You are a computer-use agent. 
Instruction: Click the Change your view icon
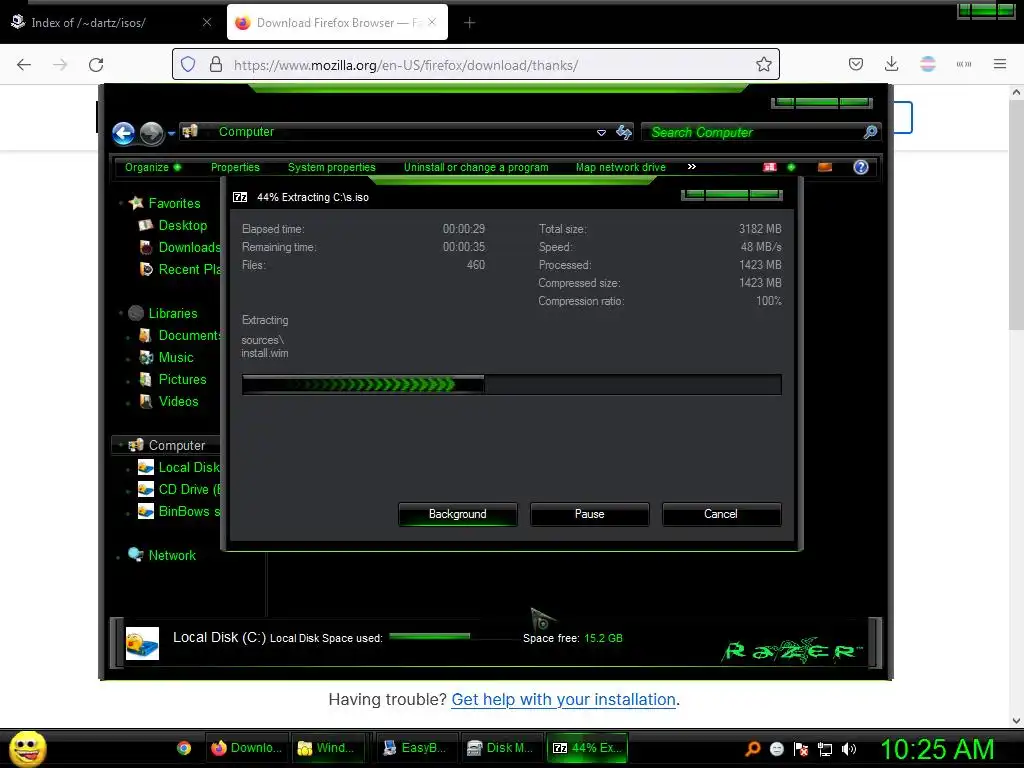770,167
